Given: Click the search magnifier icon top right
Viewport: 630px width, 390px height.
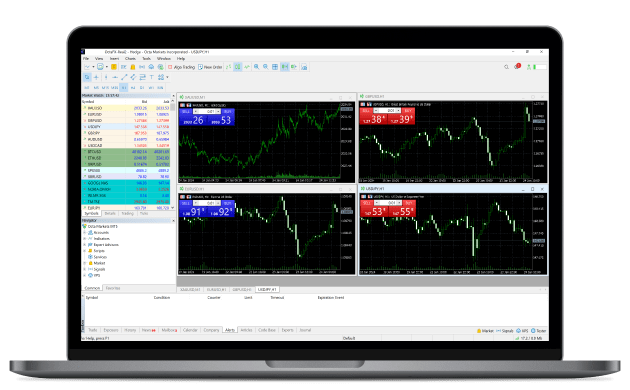Looking at the screenshot, I should coord(506,67).
